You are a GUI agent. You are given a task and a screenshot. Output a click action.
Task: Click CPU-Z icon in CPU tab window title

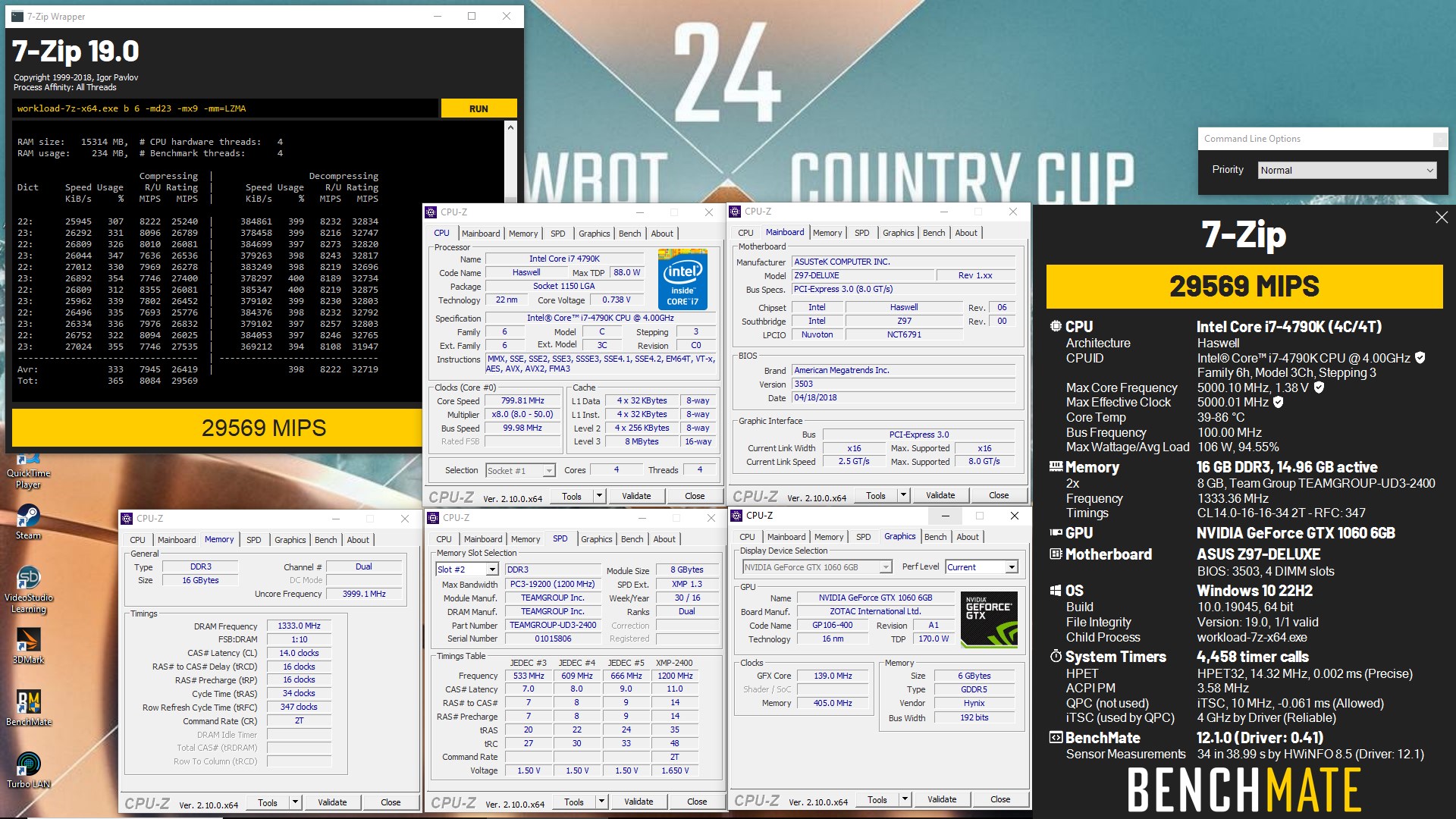431,212
